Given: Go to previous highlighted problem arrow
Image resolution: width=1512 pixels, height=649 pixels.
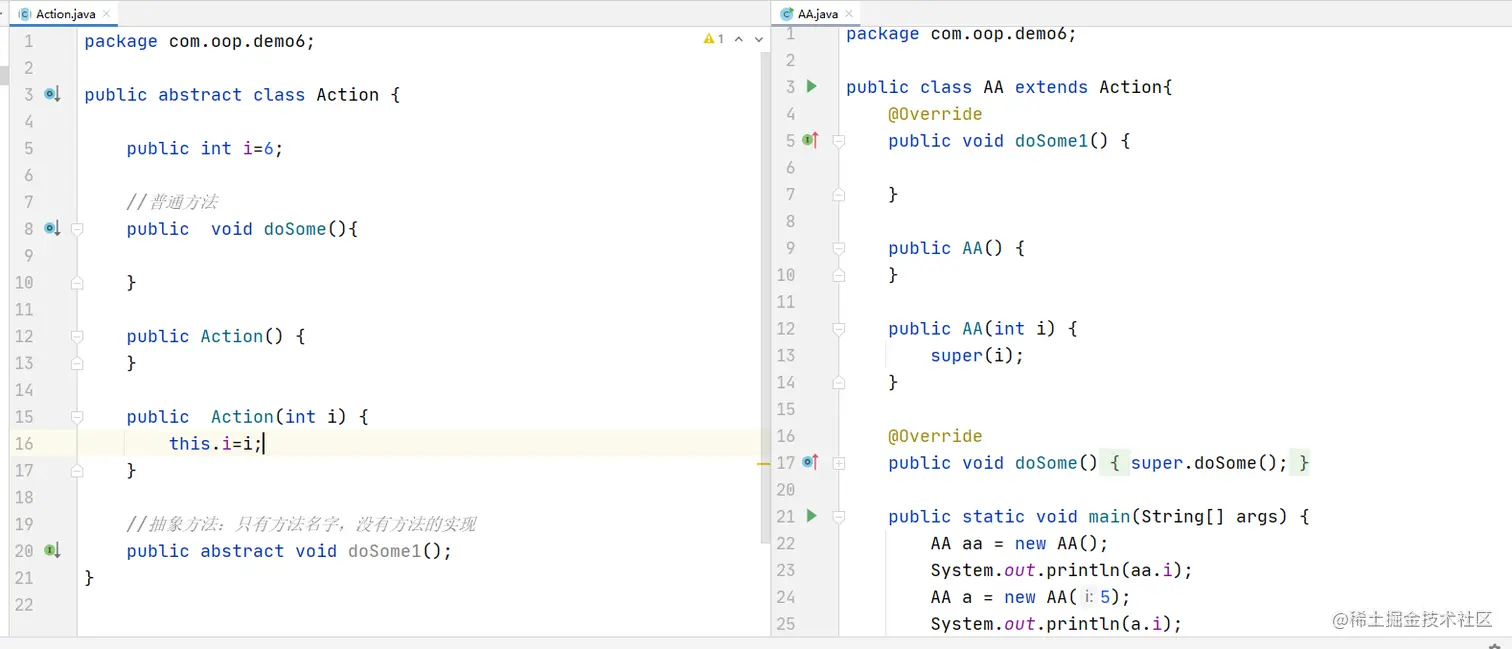Looking at the screenshot, I should (x=739, y=39).
